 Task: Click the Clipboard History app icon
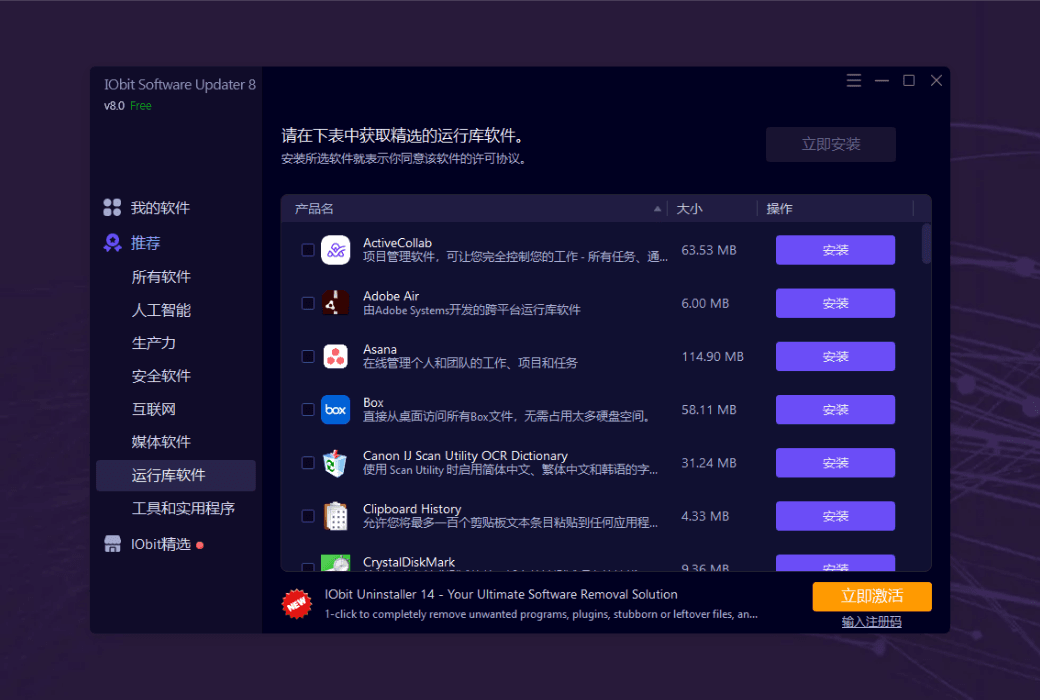[x=336, y=516]
